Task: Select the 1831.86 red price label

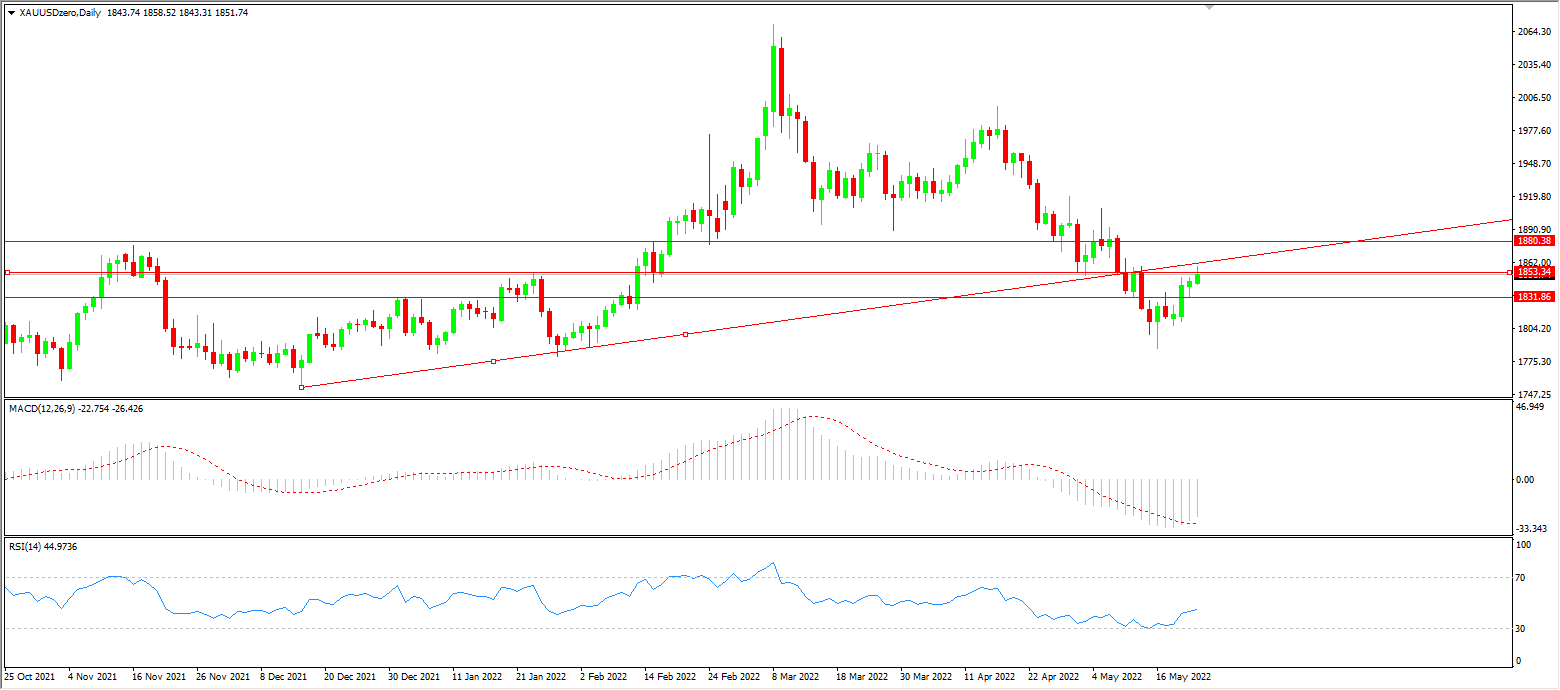Action: [1533, 297]
